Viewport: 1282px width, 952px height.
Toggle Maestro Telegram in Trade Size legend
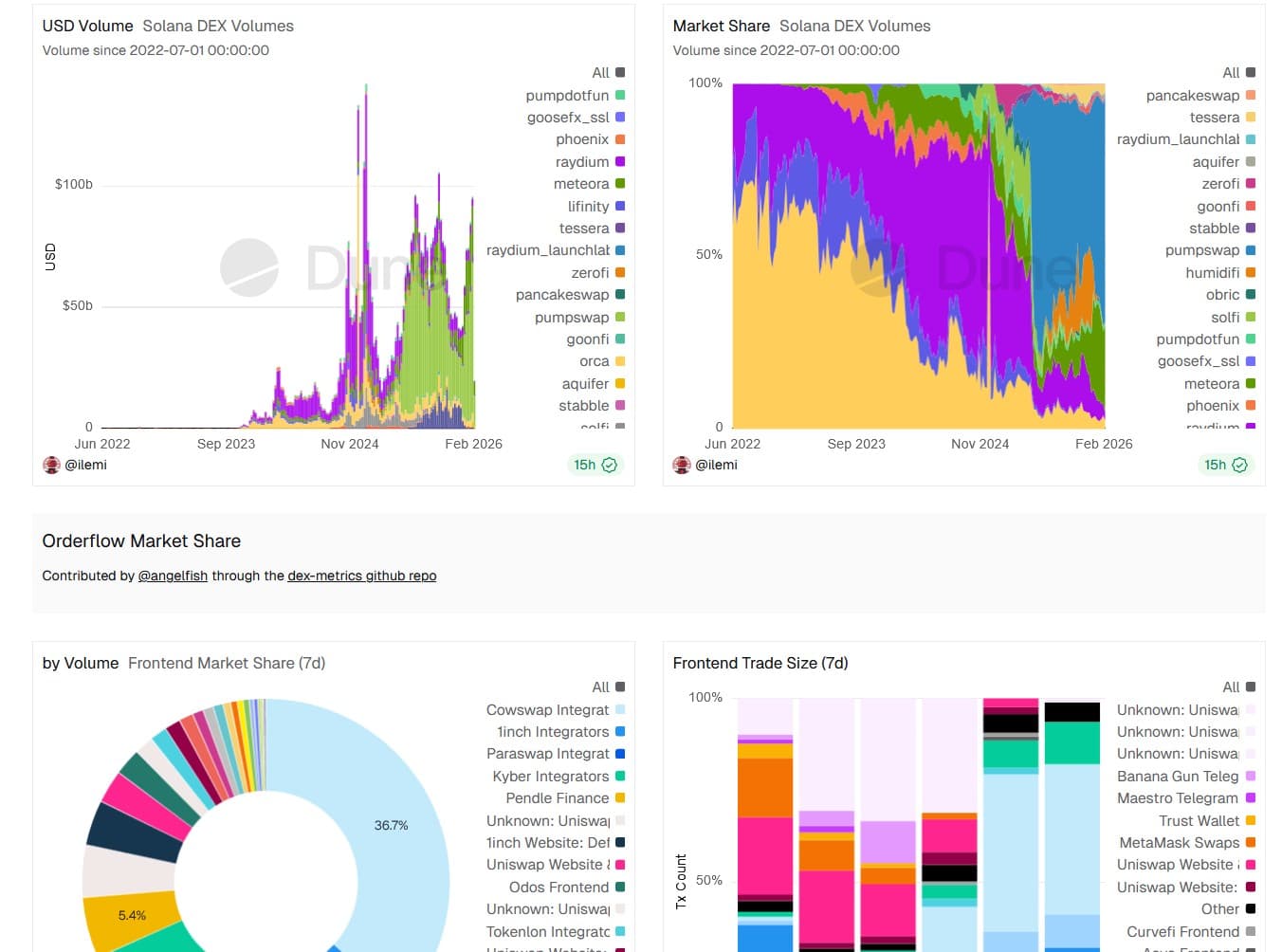[1186, 798]
